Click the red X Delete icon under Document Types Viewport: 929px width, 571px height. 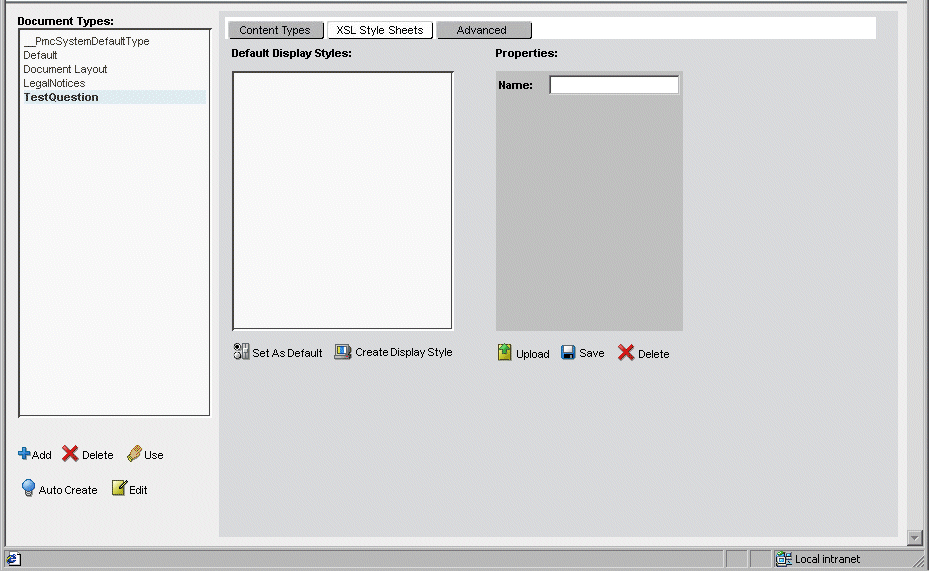[x=70, y=454]
